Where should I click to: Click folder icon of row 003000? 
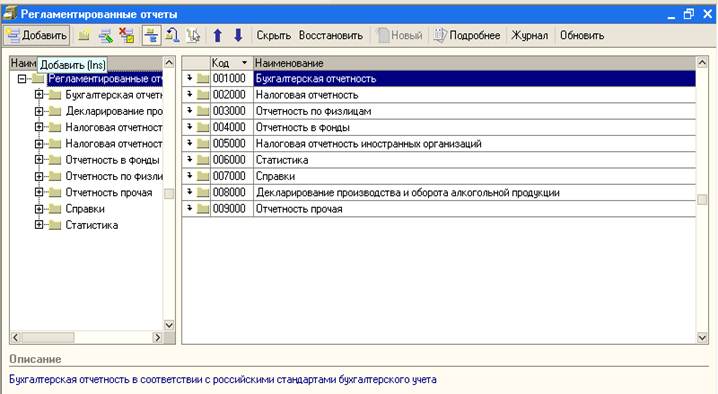[x=203, y=111]
